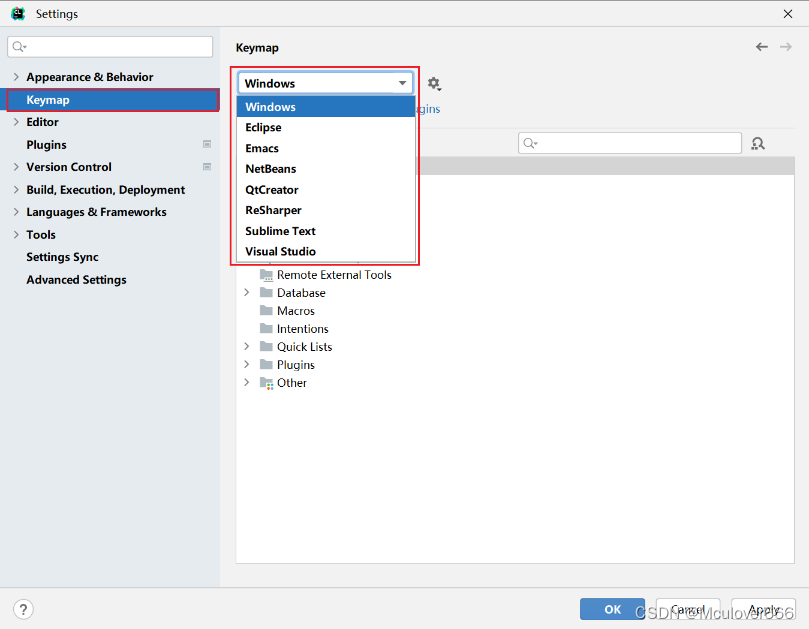This screenshot has height=629, width=809.
Task: Select the Quick Lists row text
Action: point(304,347)
